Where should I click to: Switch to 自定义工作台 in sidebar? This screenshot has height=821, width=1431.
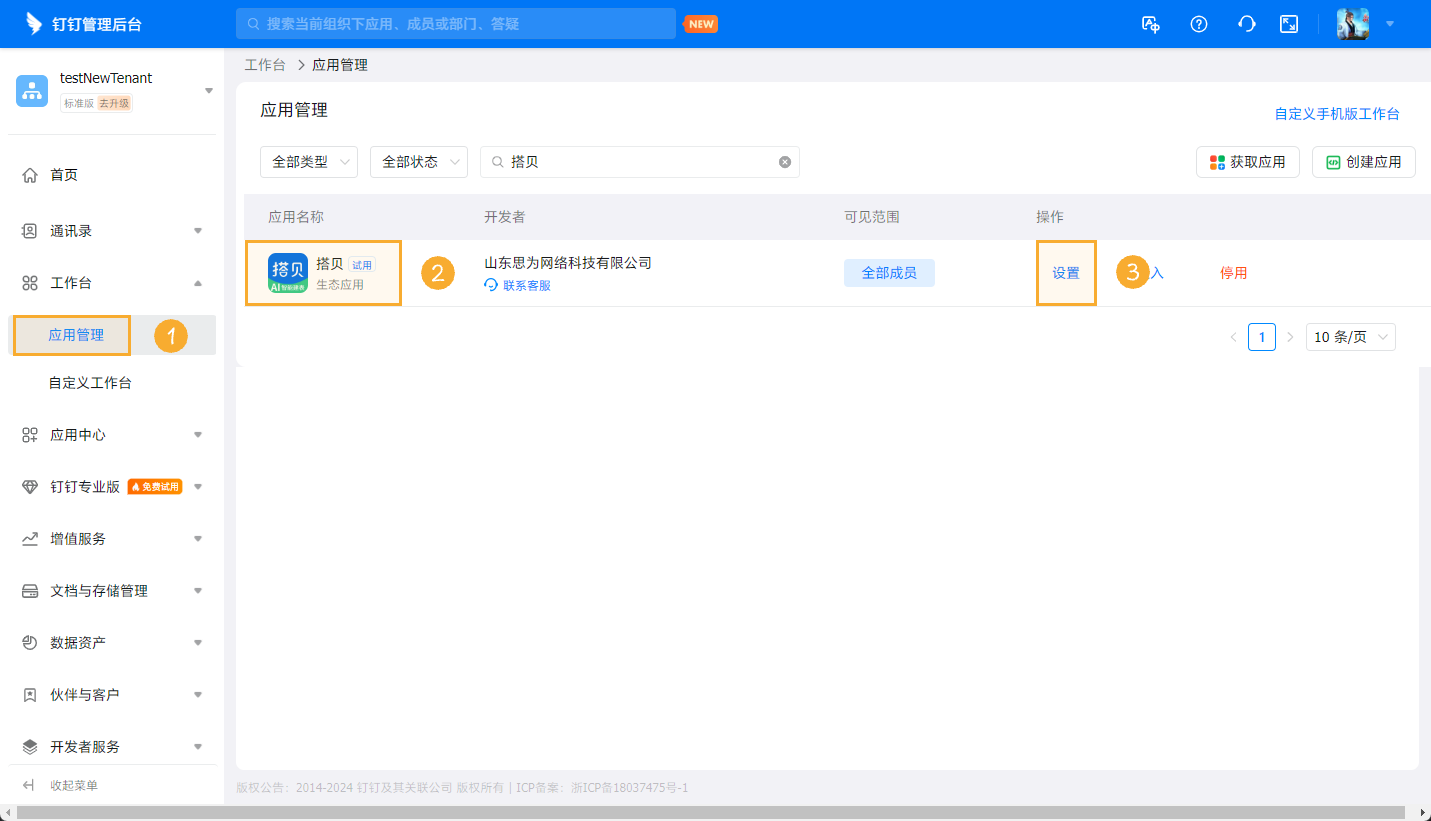88,382
